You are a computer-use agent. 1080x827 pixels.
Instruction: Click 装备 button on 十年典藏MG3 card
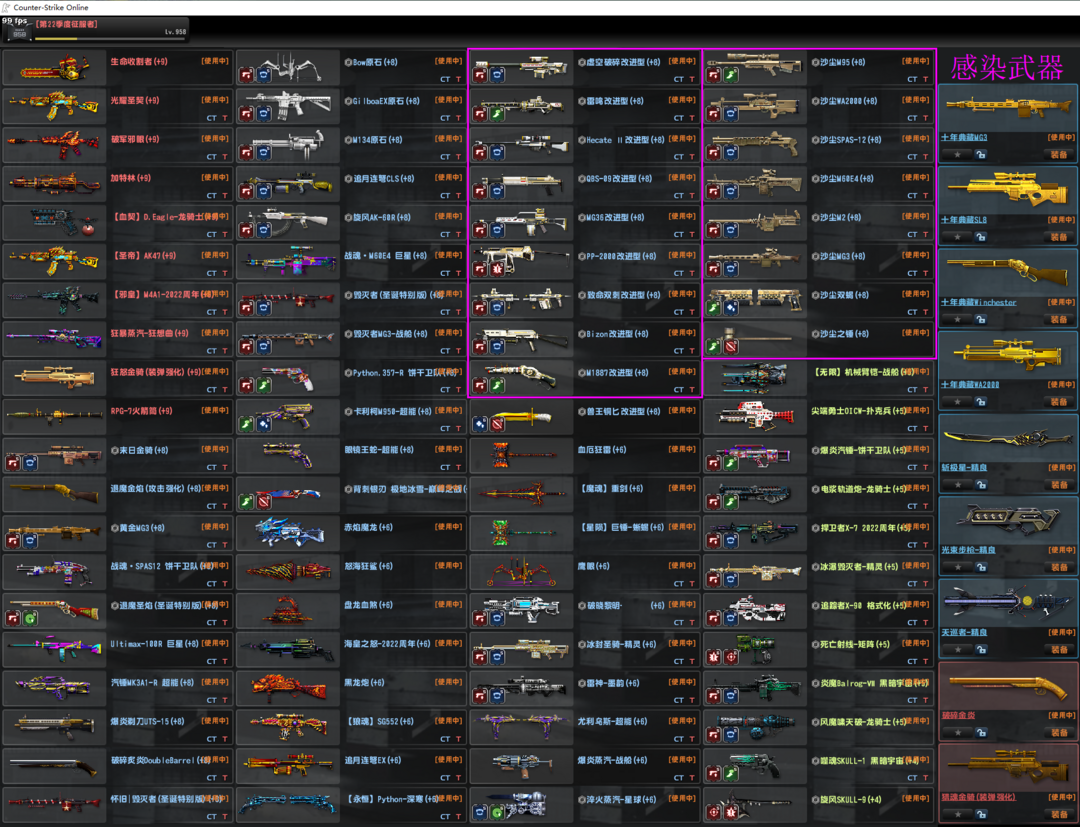1059,154
